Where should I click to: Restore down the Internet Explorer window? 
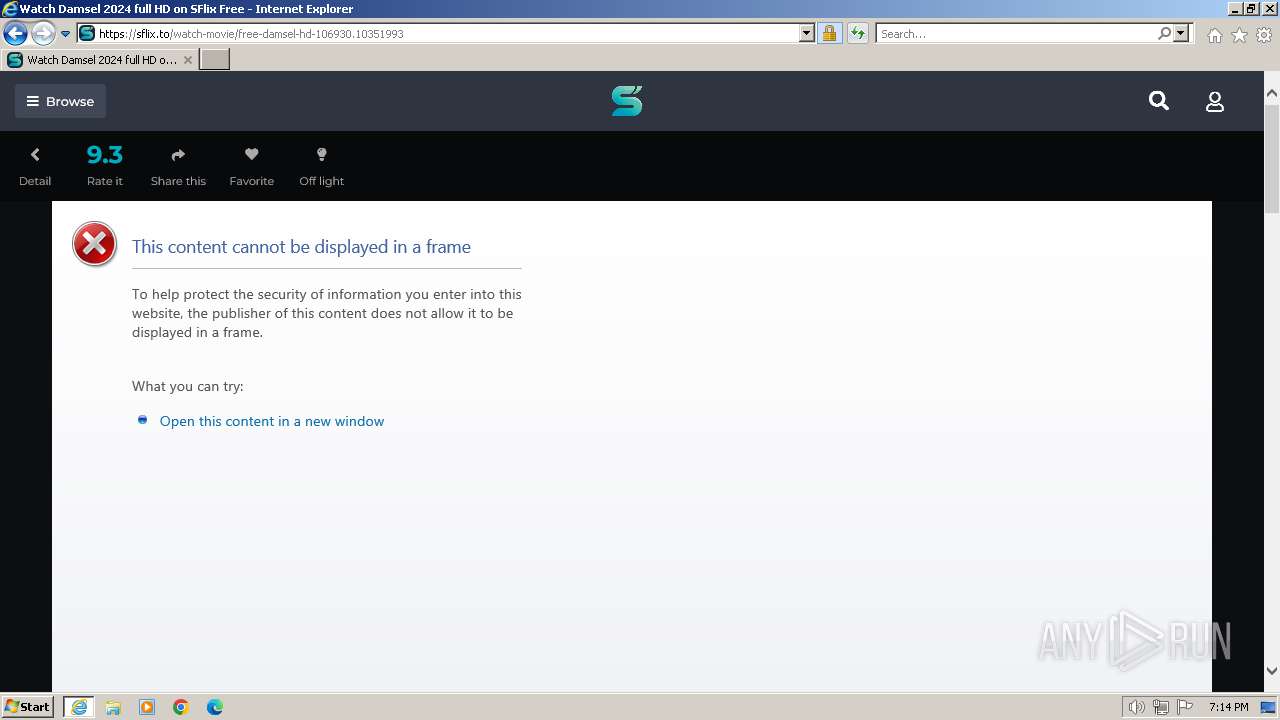coord(1250,9)
